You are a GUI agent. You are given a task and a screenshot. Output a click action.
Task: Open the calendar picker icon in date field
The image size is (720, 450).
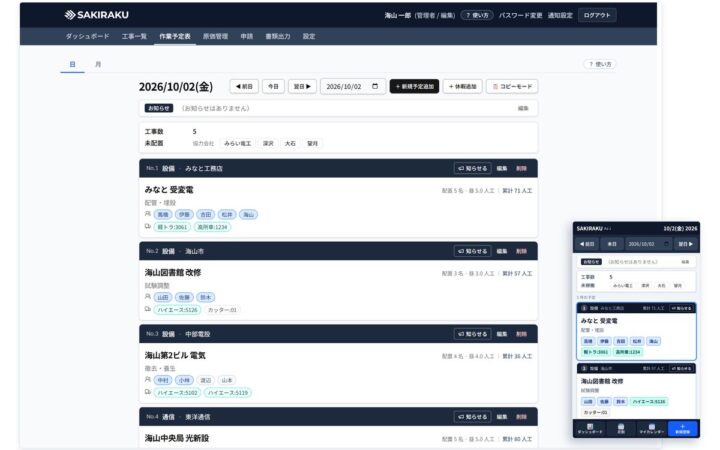(375, 86)
